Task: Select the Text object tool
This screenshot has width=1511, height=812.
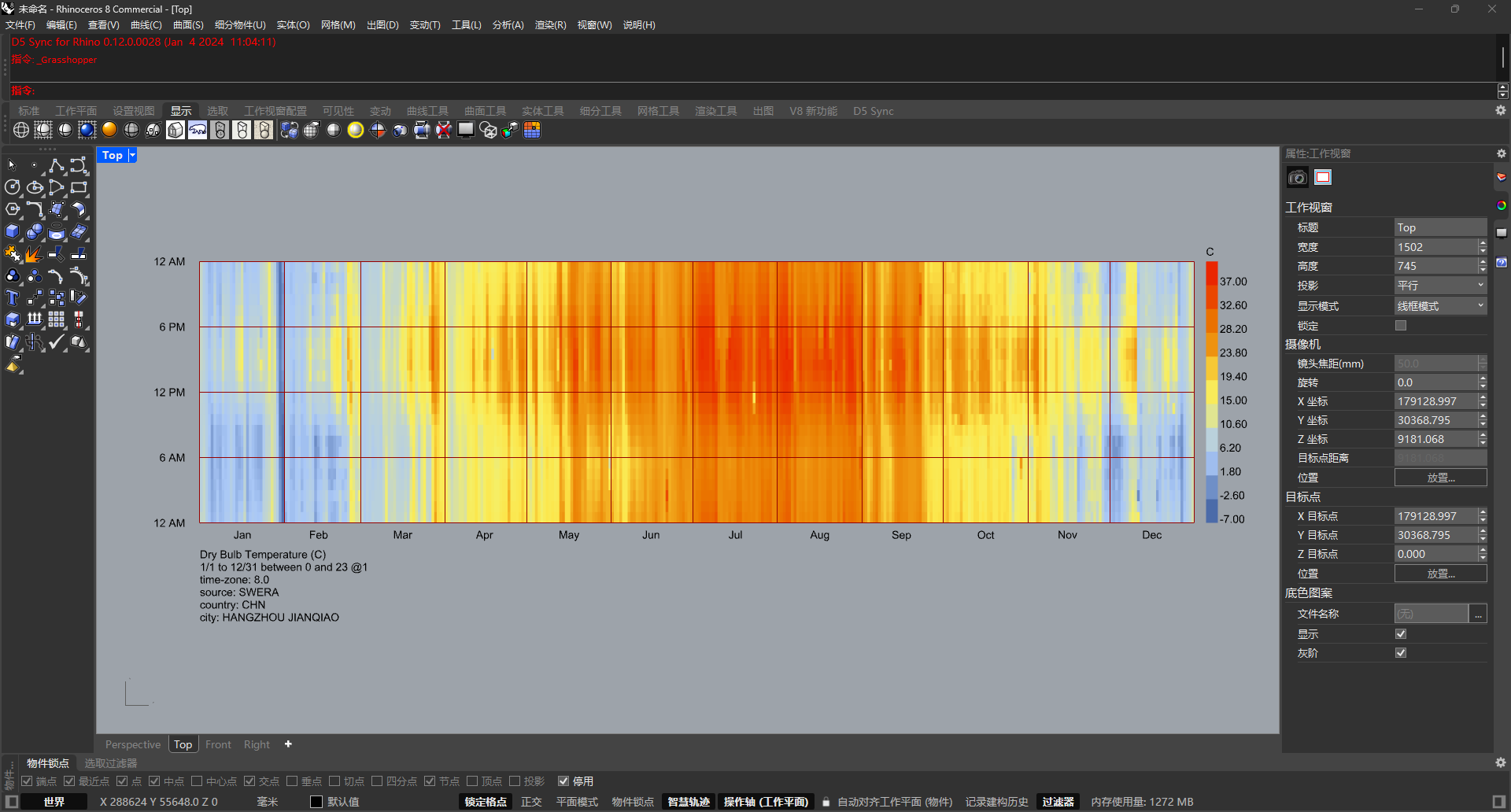Action: (12, 297)
